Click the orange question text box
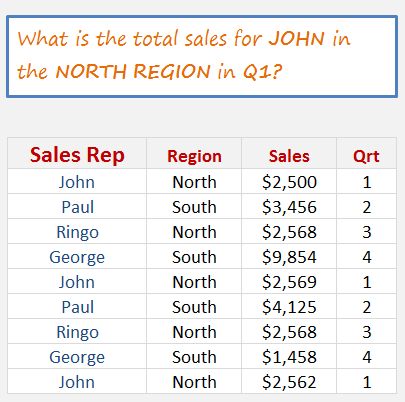The image size is (405, 402). [202, 56]
